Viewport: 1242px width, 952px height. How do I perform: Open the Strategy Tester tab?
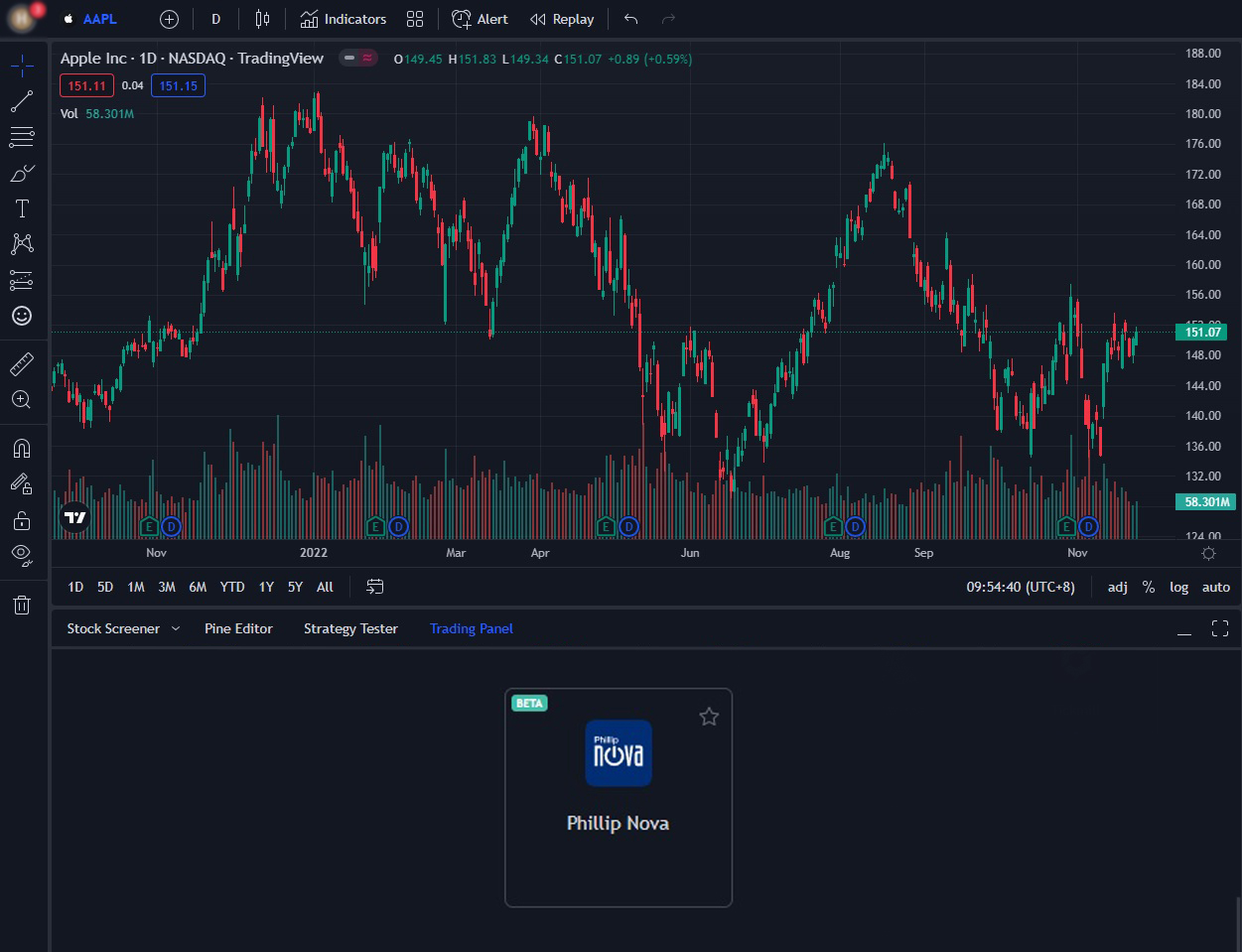pyautogui.click(x=350, y=628)
